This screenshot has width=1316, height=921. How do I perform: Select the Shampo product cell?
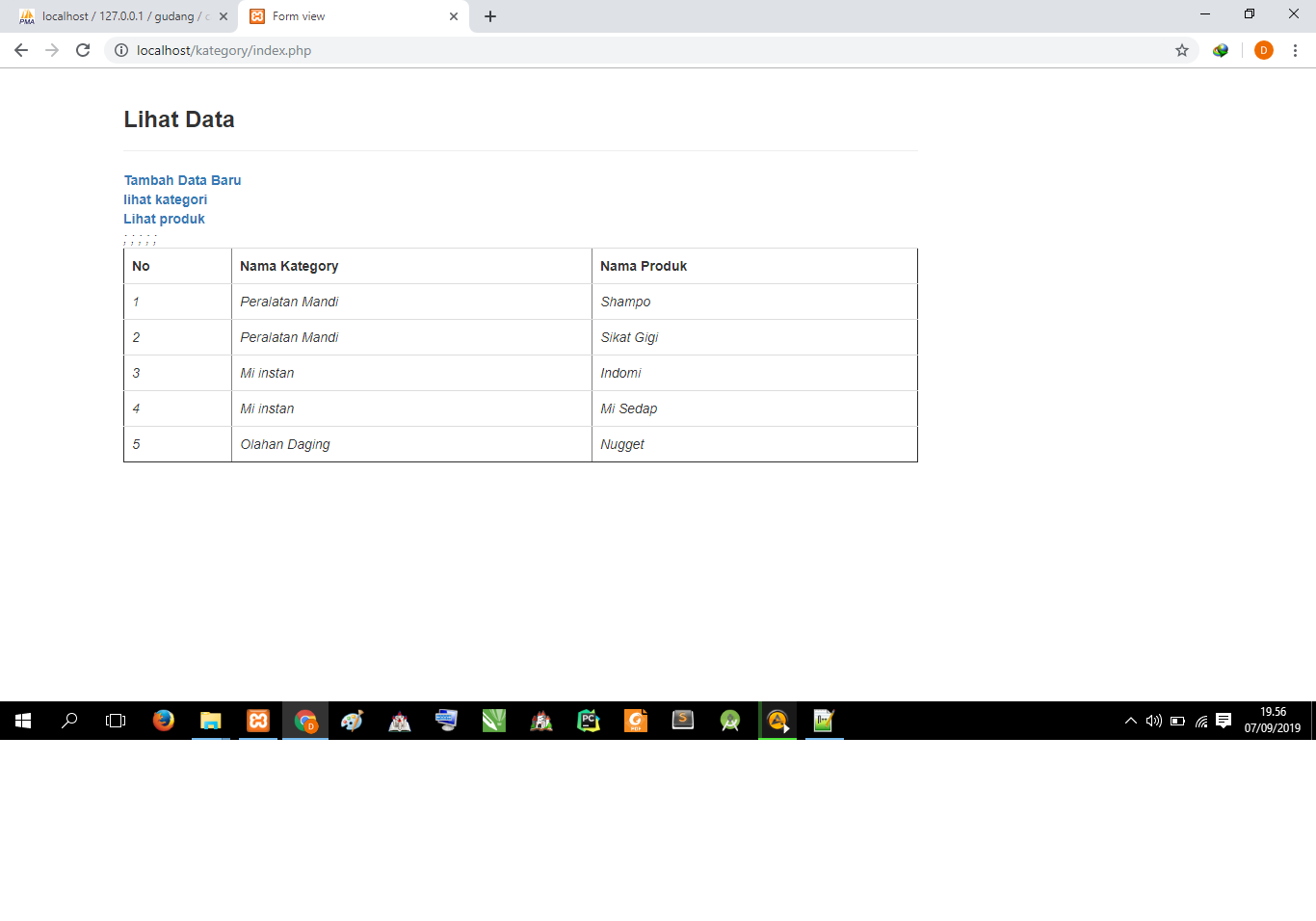click(x=754, y=302)
